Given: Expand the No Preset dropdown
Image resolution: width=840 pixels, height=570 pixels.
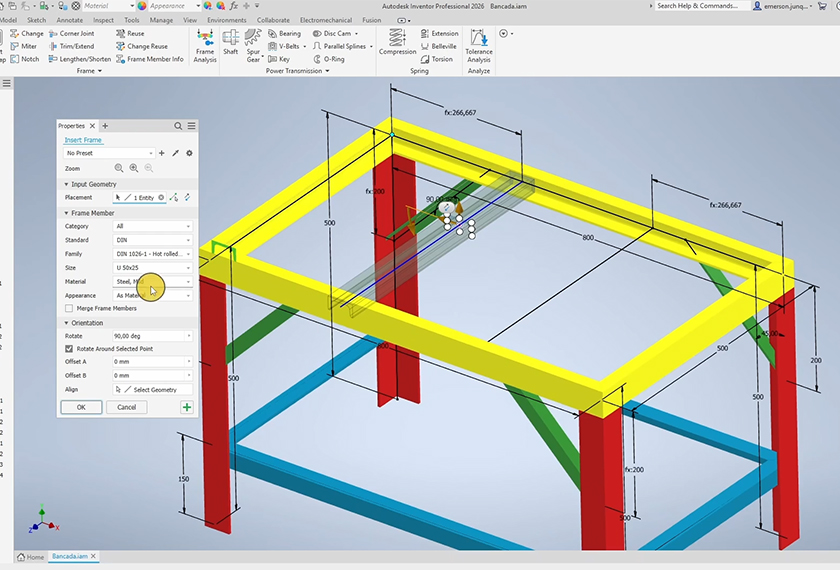Looking at the screenshot, I should (x=109, y=153).
